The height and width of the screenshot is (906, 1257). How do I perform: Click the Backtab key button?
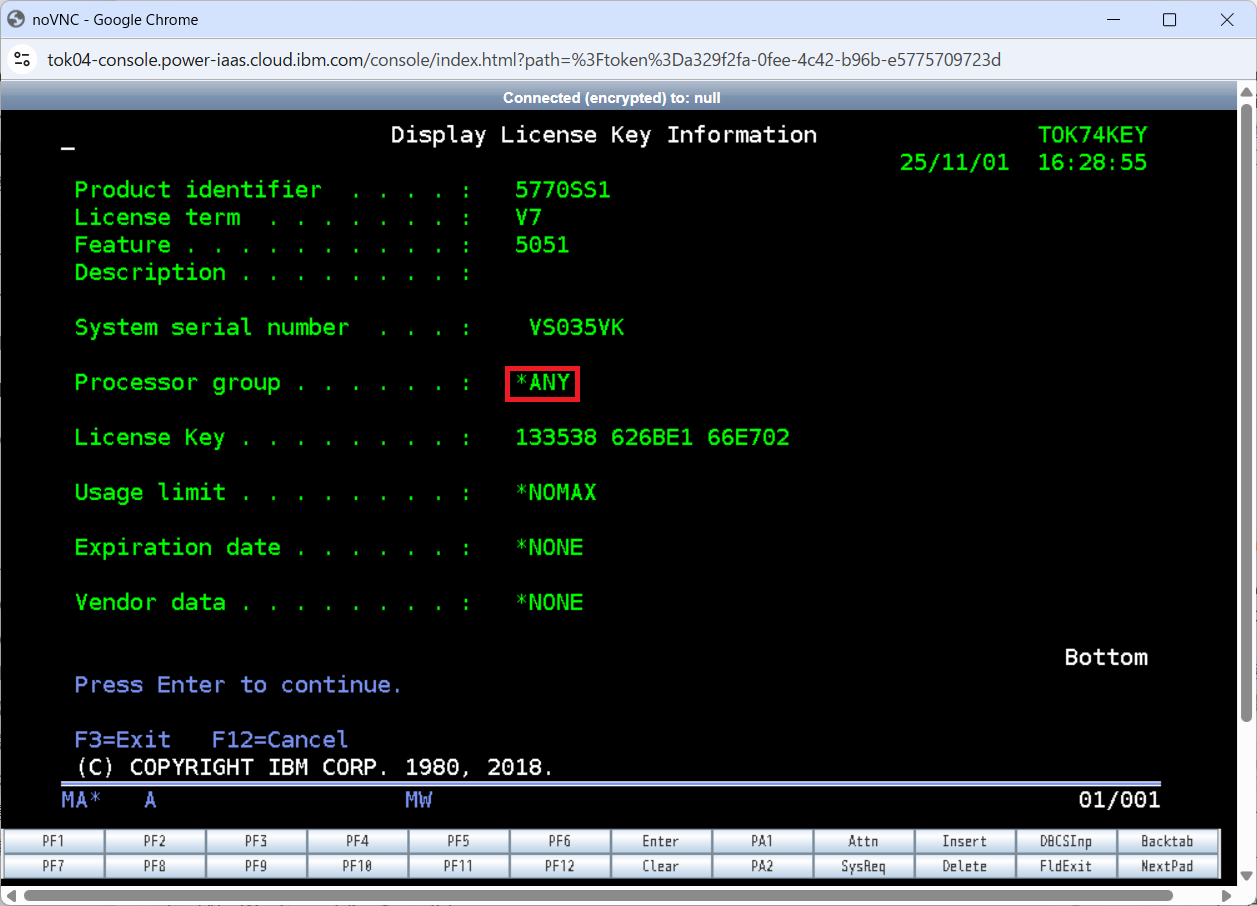pyautogui.click(x=1168, y=841)
